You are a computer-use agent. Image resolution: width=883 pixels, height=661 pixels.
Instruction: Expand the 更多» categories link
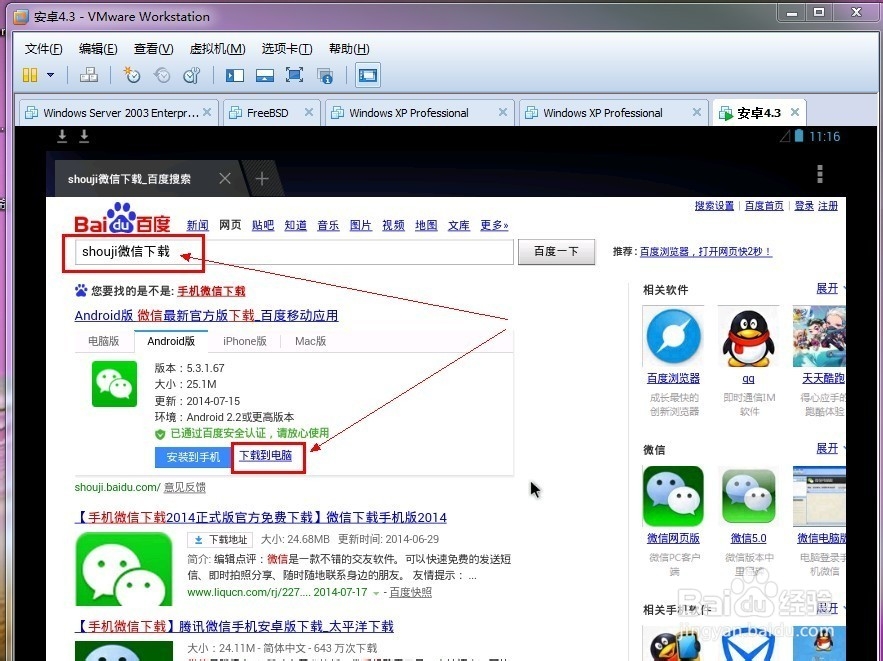494,225
